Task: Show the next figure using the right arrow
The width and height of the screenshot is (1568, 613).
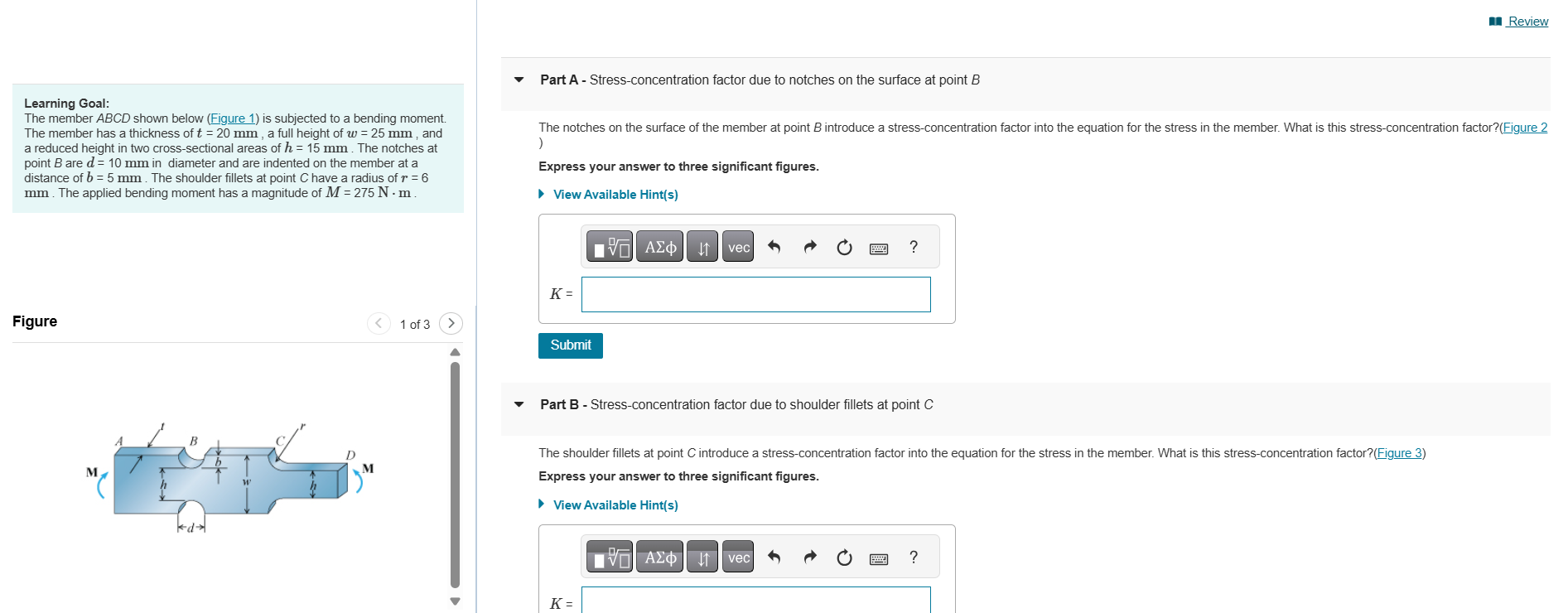Action: click(450, 323)
